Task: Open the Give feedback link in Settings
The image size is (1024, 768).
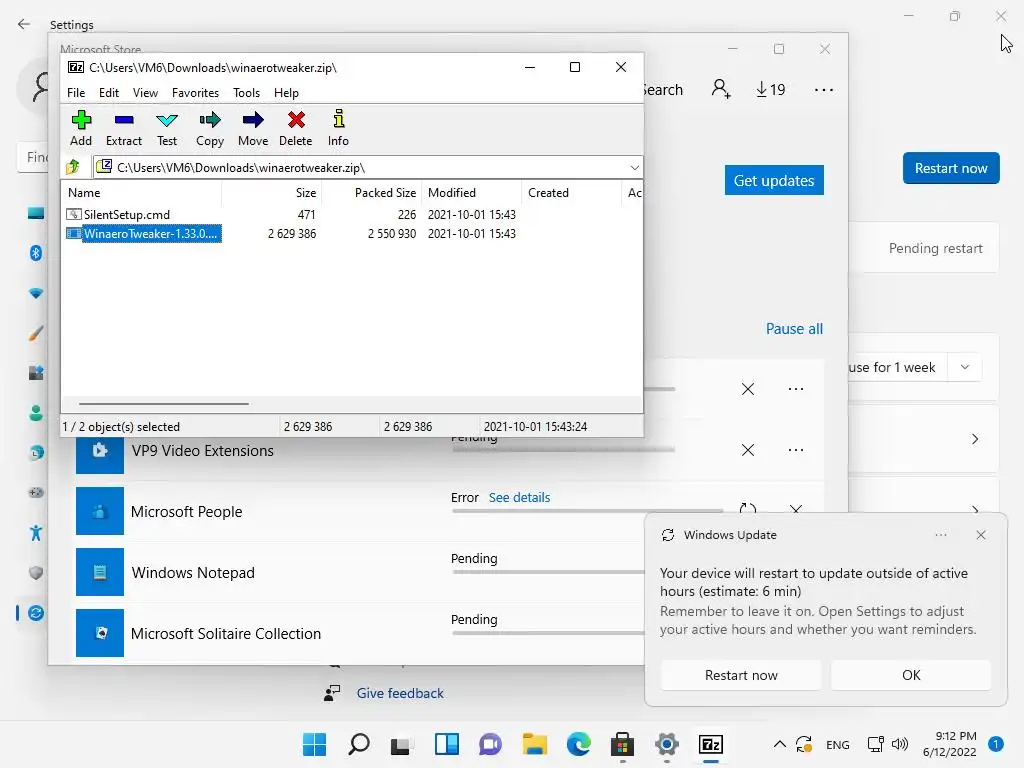Action: pyautogui.click(x=400, y=693)
